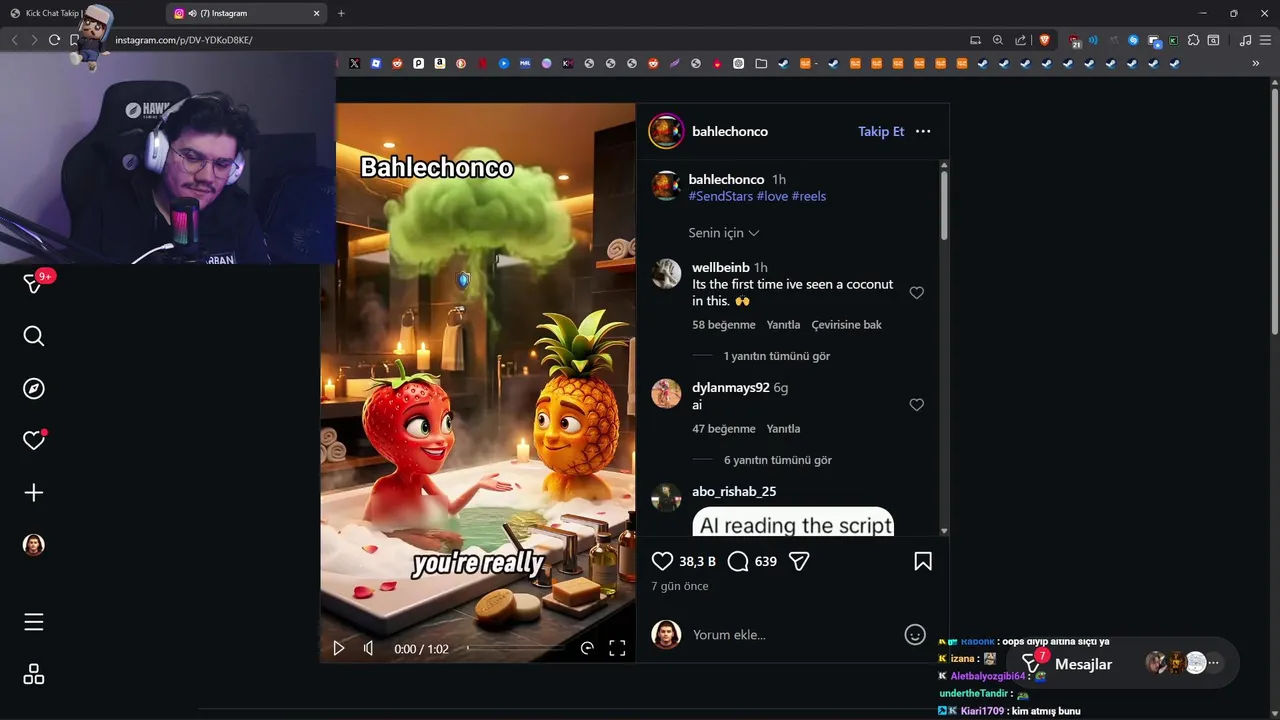Focus the Yorum ekle comment field
Screen dimensions: 1280x720
(x=795, y=634)
